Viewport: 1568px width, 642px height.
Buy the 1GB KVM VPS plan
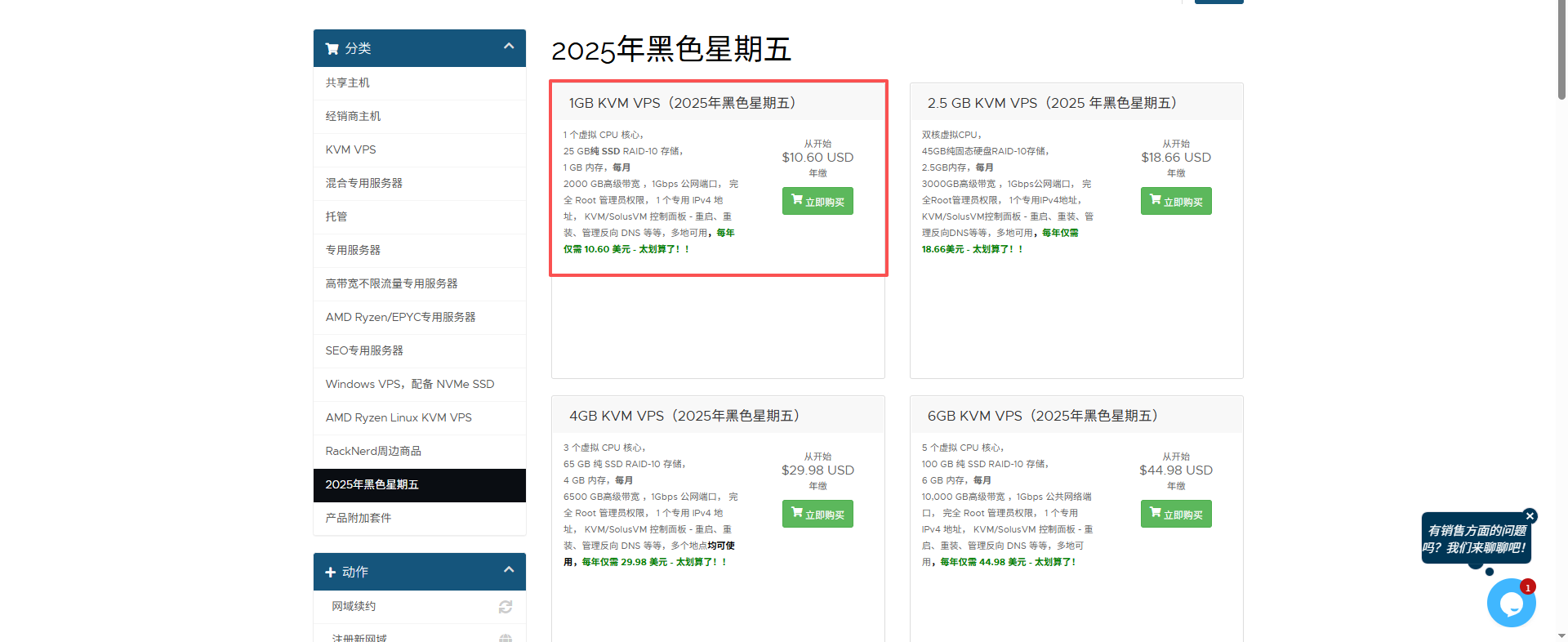[x=817, y=202]
